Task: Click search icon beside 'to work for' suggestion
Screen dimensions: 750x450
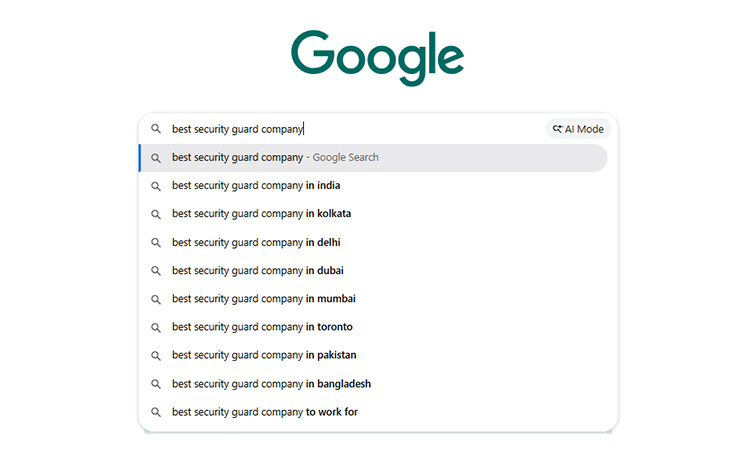Action: (x=156, y=412)
